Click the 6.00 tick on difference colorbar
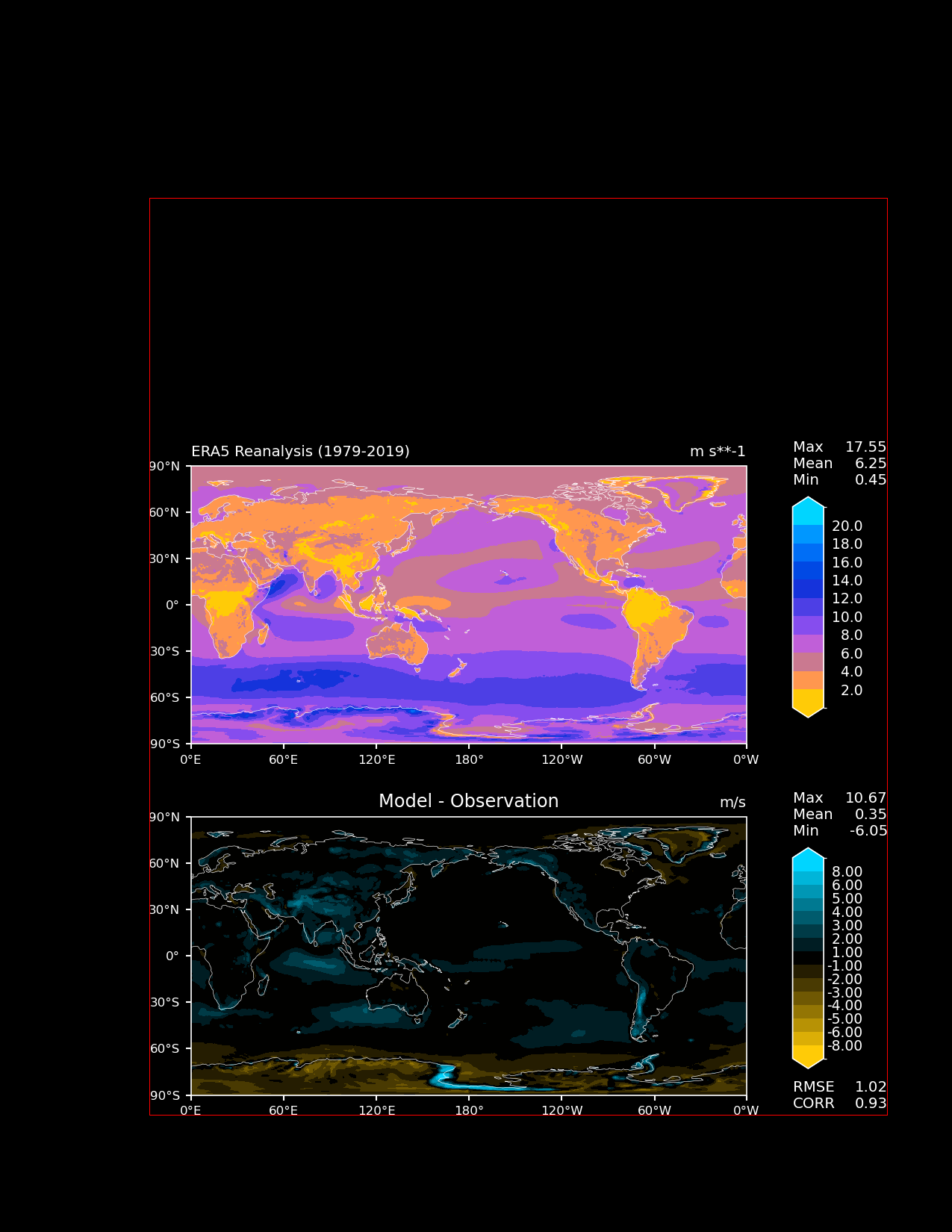Screen dimensions: 952x1232 [847, 886]
